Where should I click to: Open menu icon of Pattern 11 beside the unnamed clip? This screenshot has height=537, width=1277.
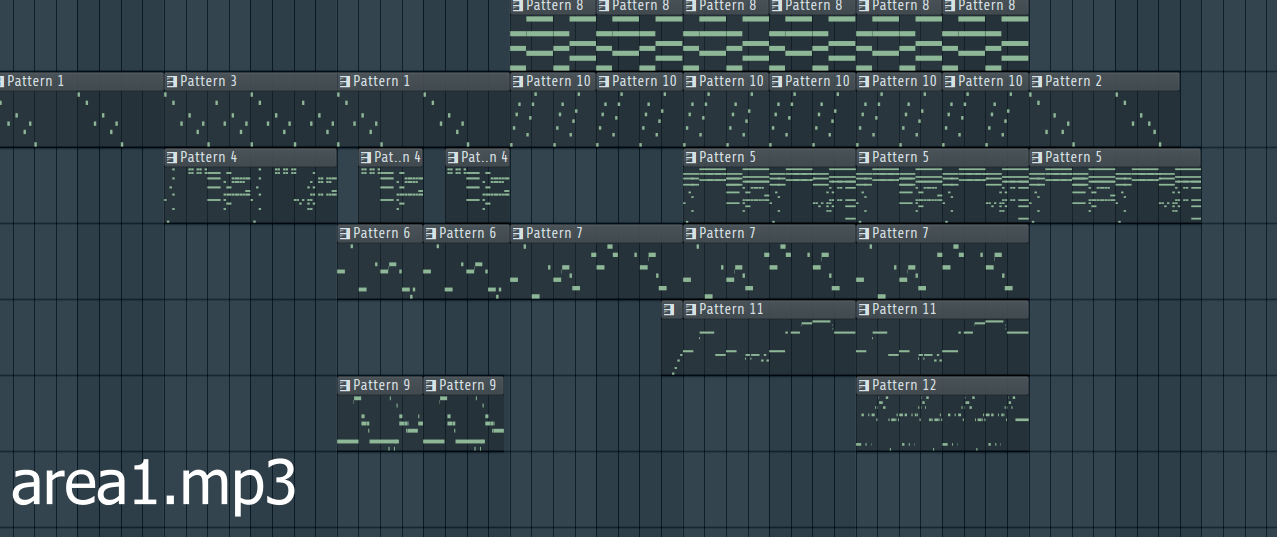pyautogui.click(x=691, y=309)
